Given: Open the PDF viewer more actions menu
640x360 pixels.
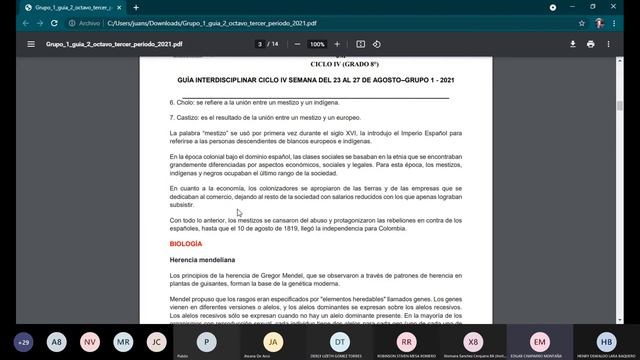Looking at the screenshot, I should [609, 44].
